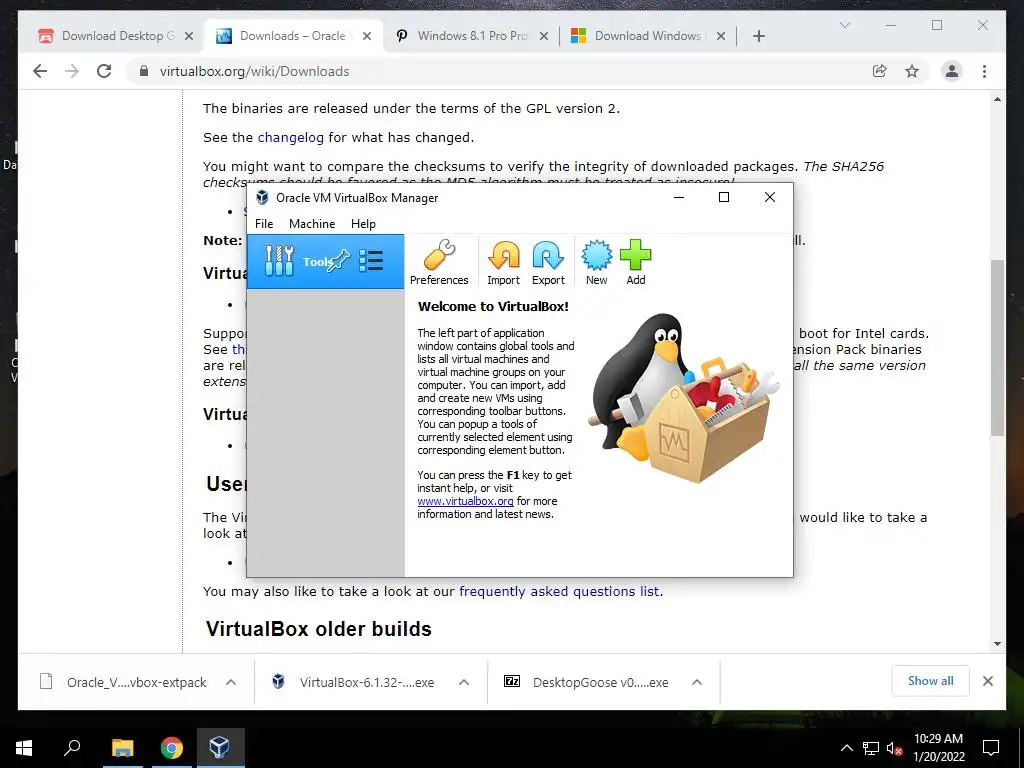Close the Download Windows tab
The height and width of the screenshot is (768, 1024).
(x=721, y=36)
